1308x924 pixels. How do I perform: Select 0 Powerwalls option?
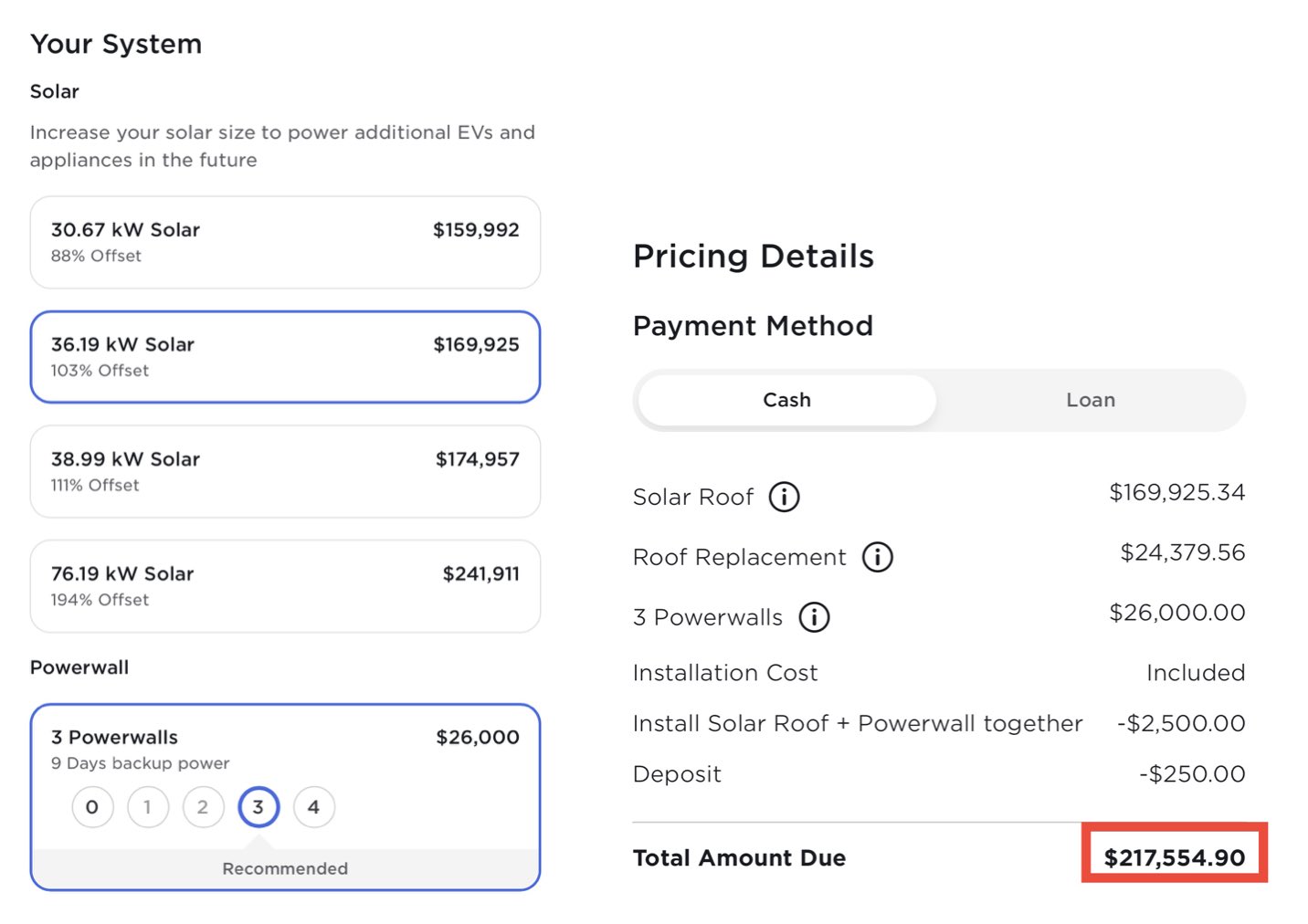(x=92, y=807)
